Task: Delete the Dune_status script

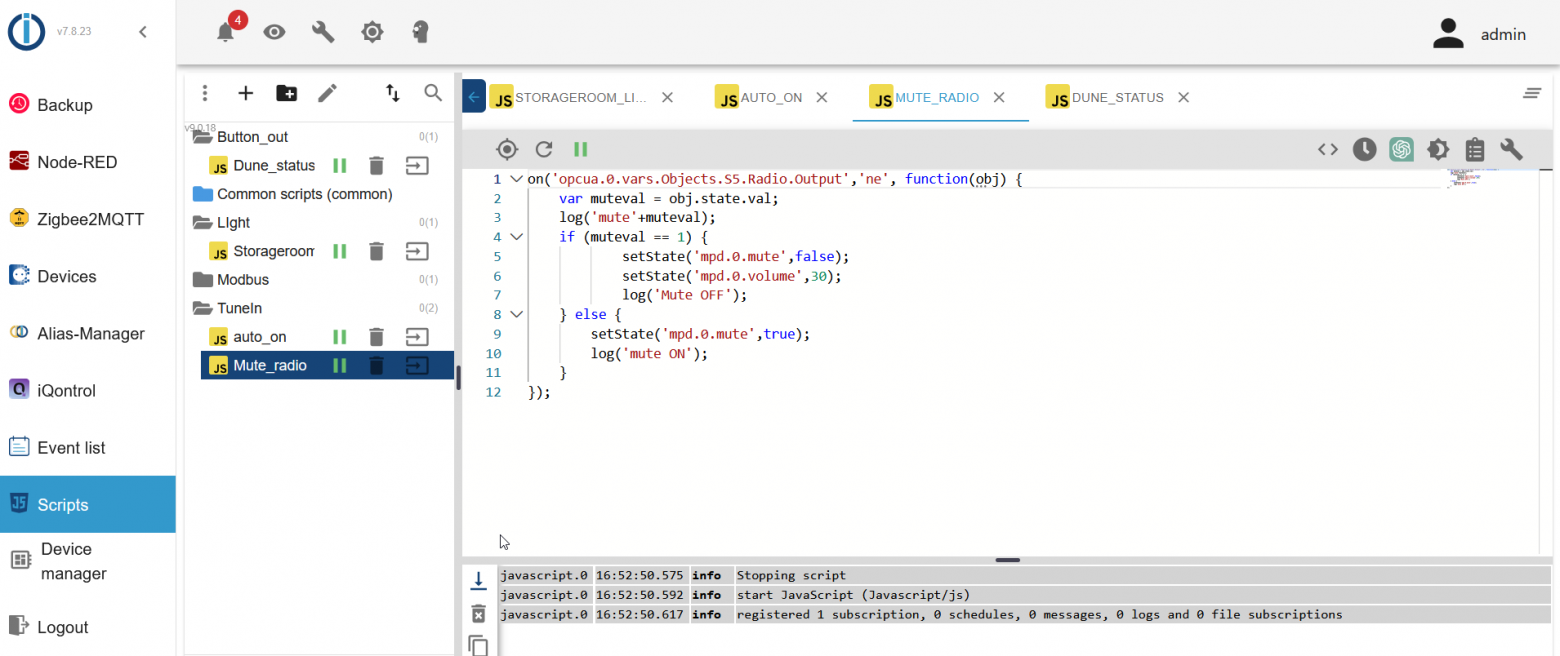Action: pos(376,165)
